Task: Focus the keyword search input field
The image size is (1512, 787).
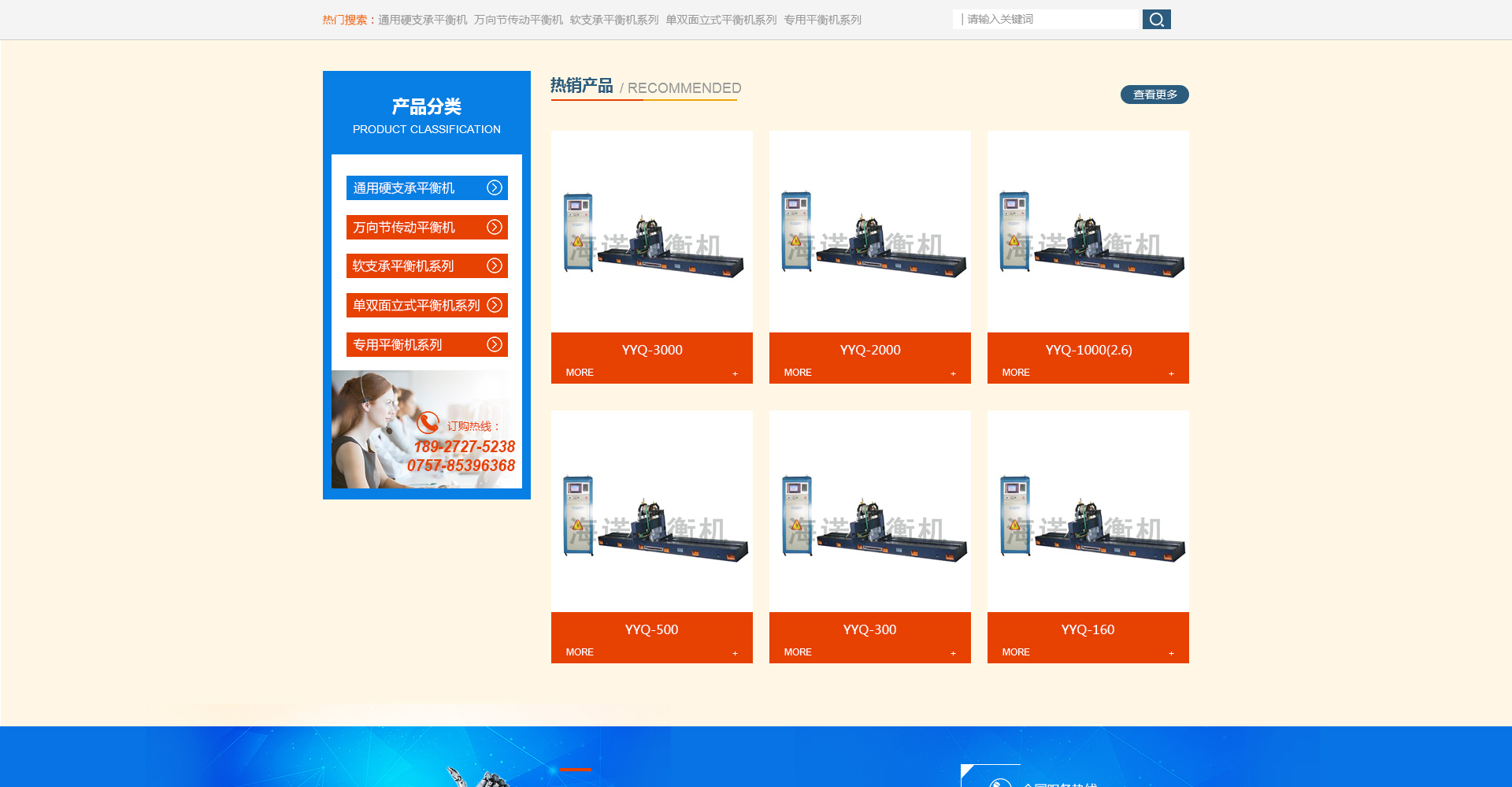Action: click(x=1047, y=20)
